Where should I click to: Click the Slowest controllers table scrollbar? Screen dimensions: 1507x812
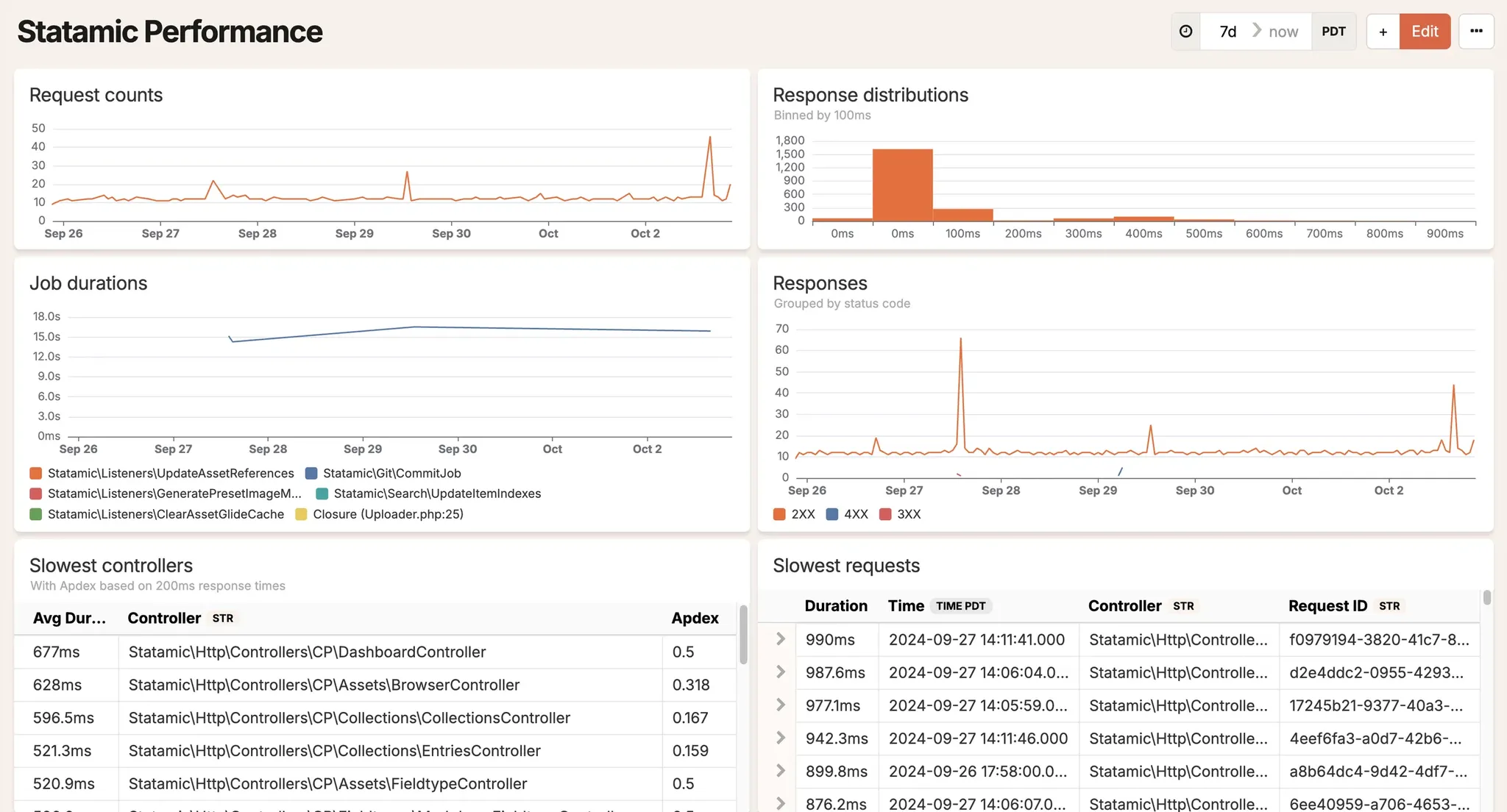[x=743, y=634]
